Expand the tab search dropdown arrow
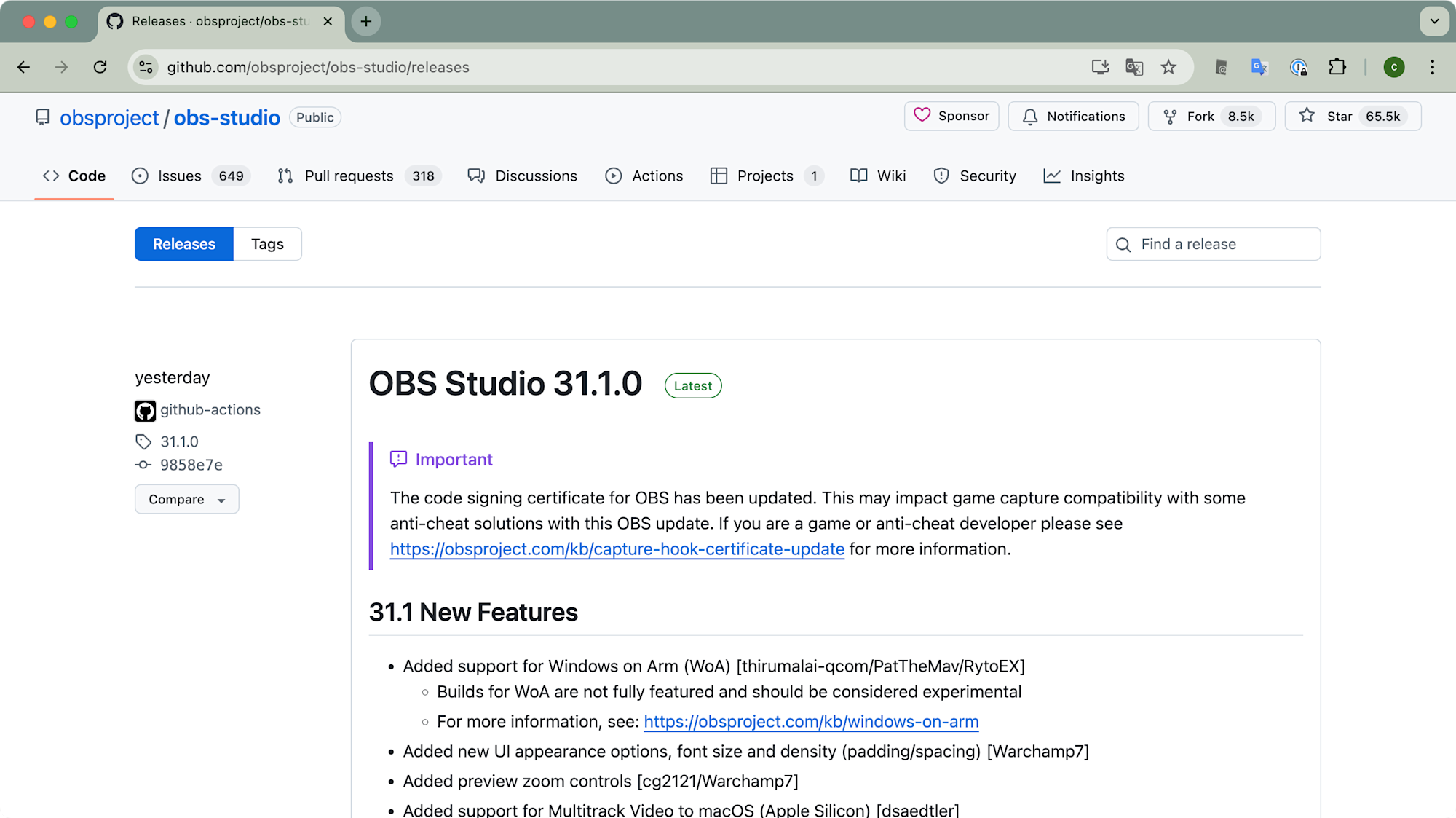This screenshot has height=818, width=1456. pyautogui.click(x=1434, y=21)
